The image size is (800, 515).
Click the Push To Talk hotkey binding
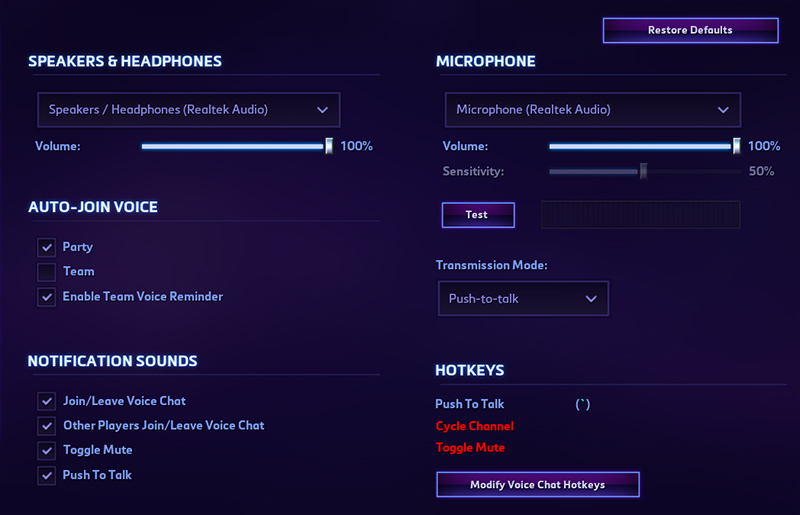pyautogui.click(x=583, y=405)
